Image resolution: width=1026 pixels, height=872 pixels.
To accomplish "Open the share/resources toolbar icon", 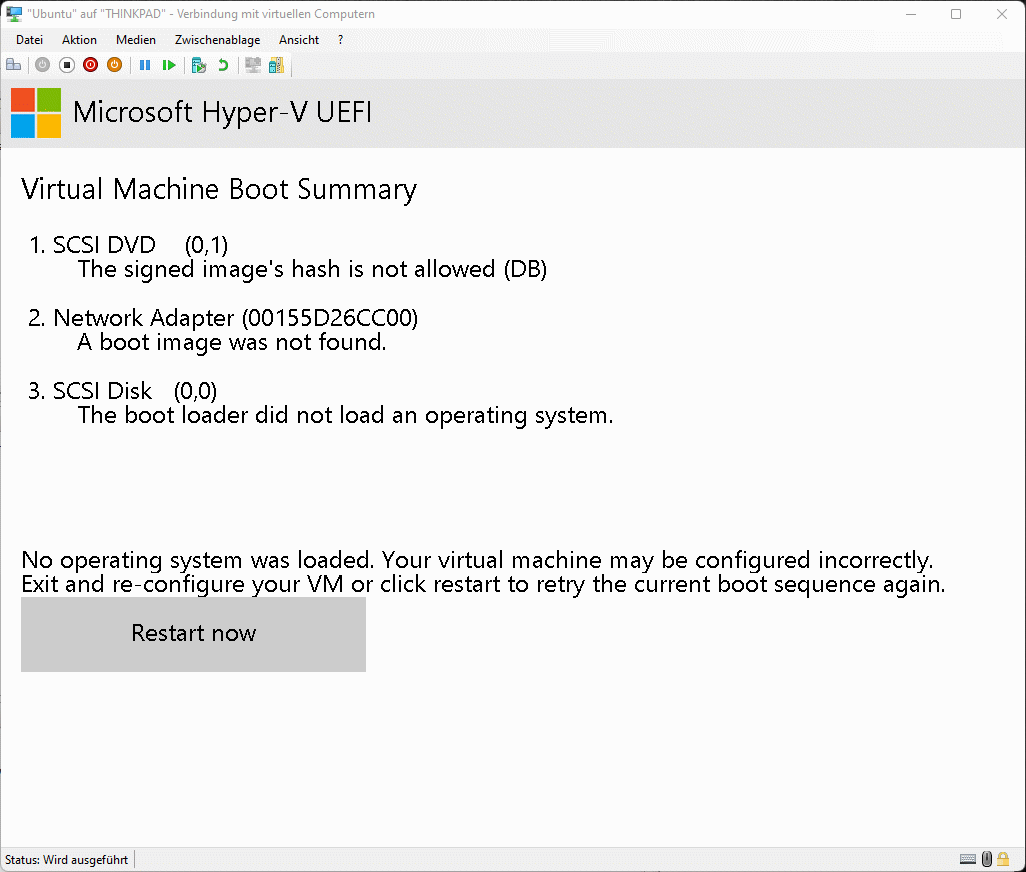I will [276, 65].
